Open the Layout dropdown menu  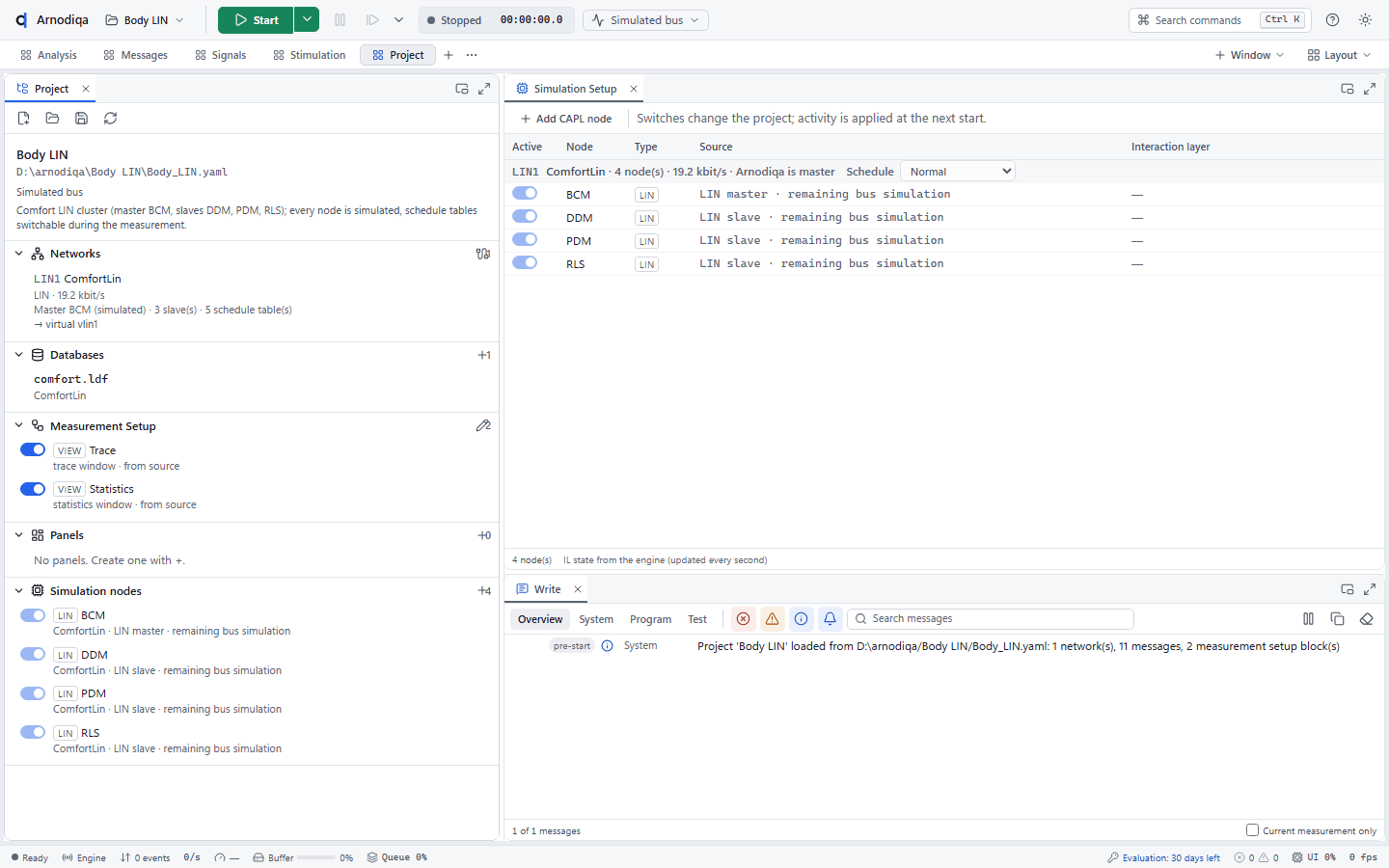point(1339,55)
